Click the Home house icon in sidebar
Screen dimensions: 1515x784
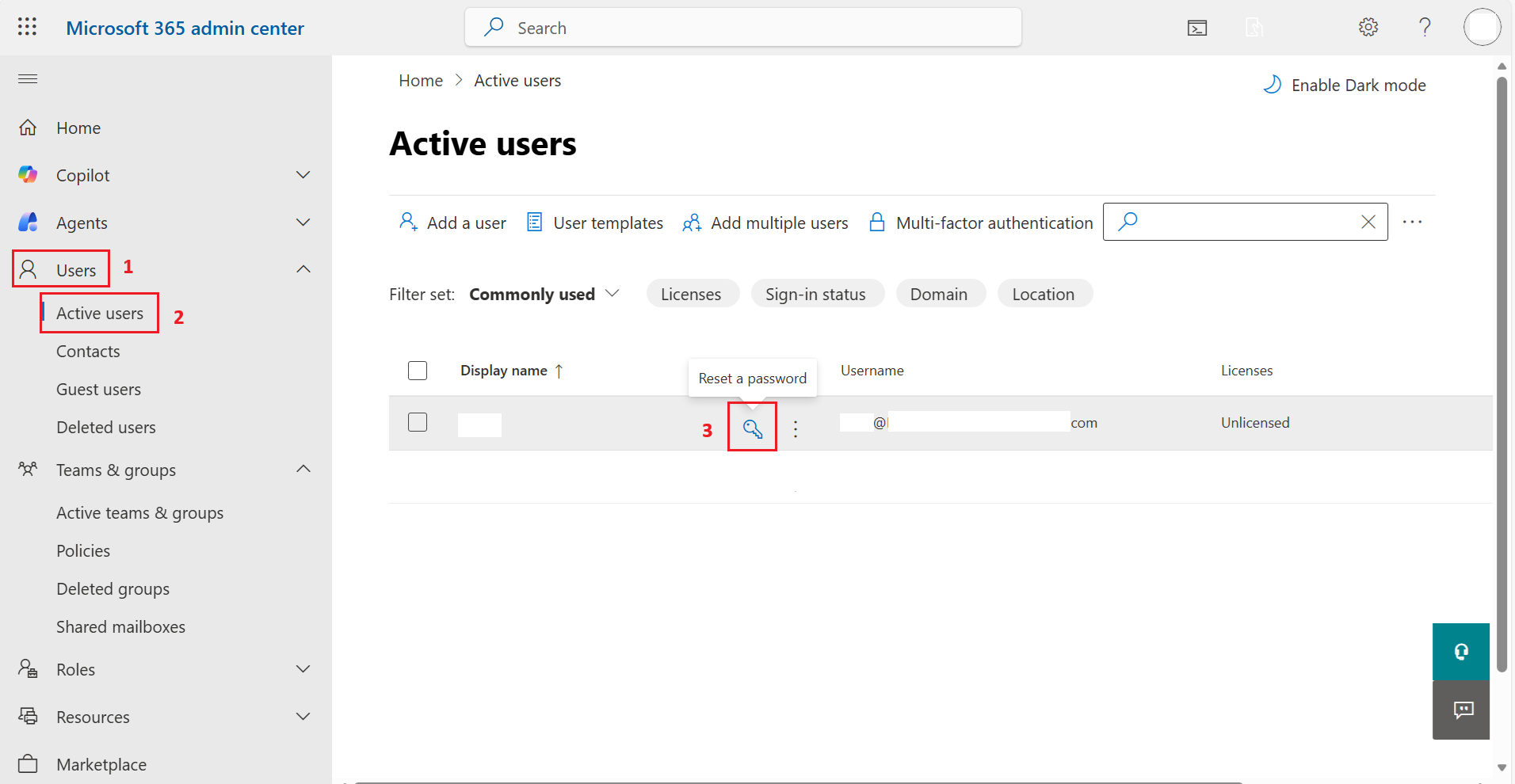(x=28, y=127)
